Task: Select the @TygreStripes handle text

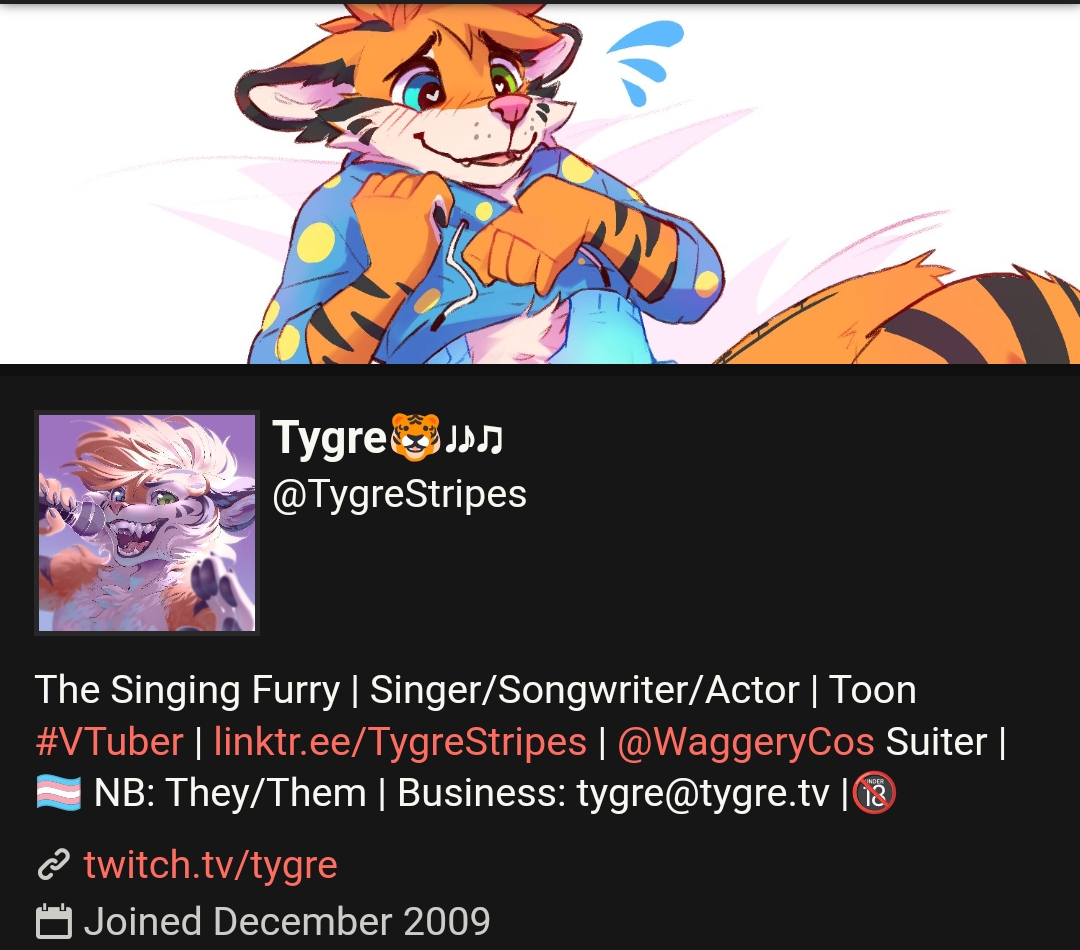Action: point(399,495)
